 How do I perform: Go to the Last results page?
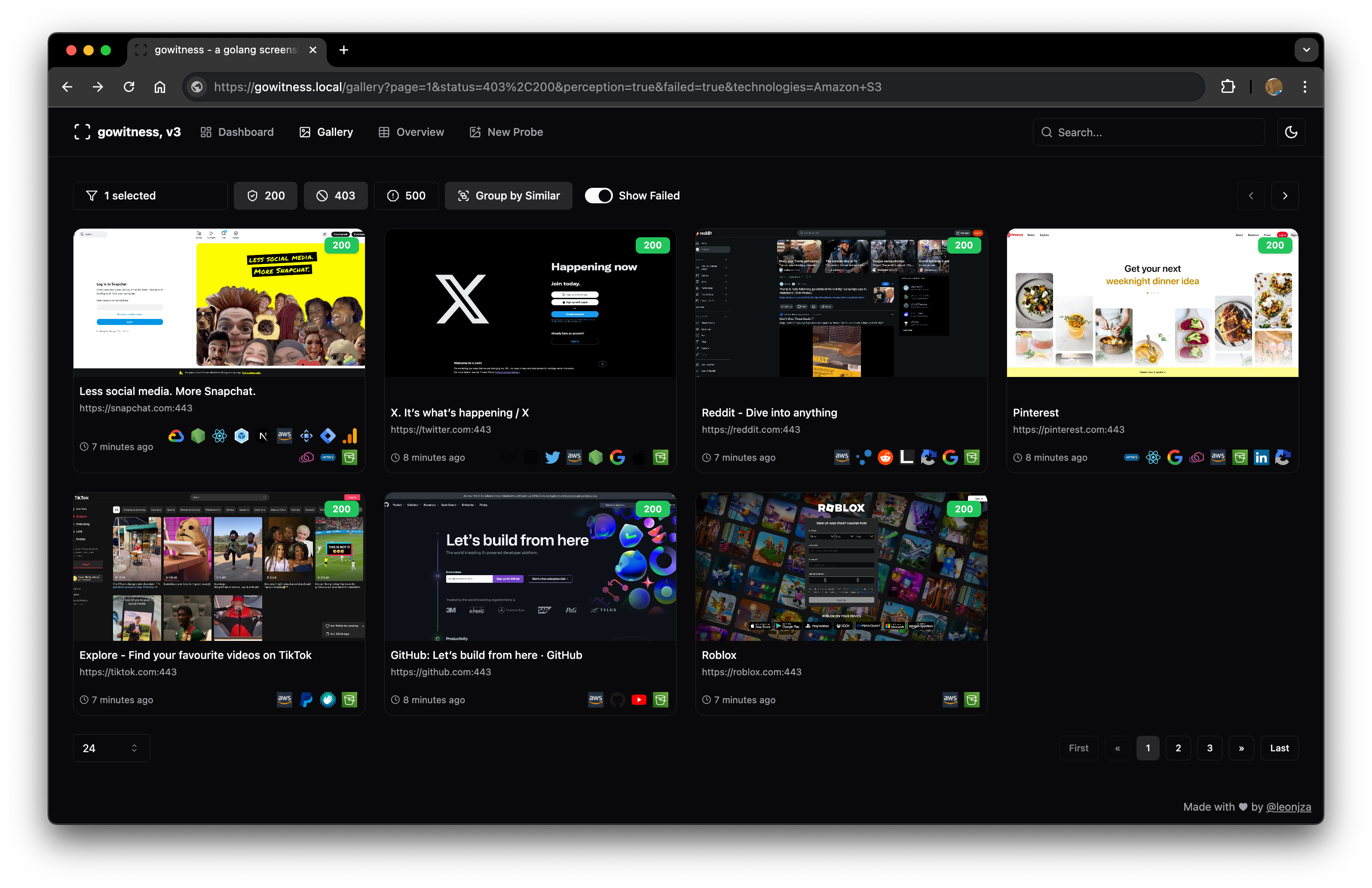coord(1279,748)
